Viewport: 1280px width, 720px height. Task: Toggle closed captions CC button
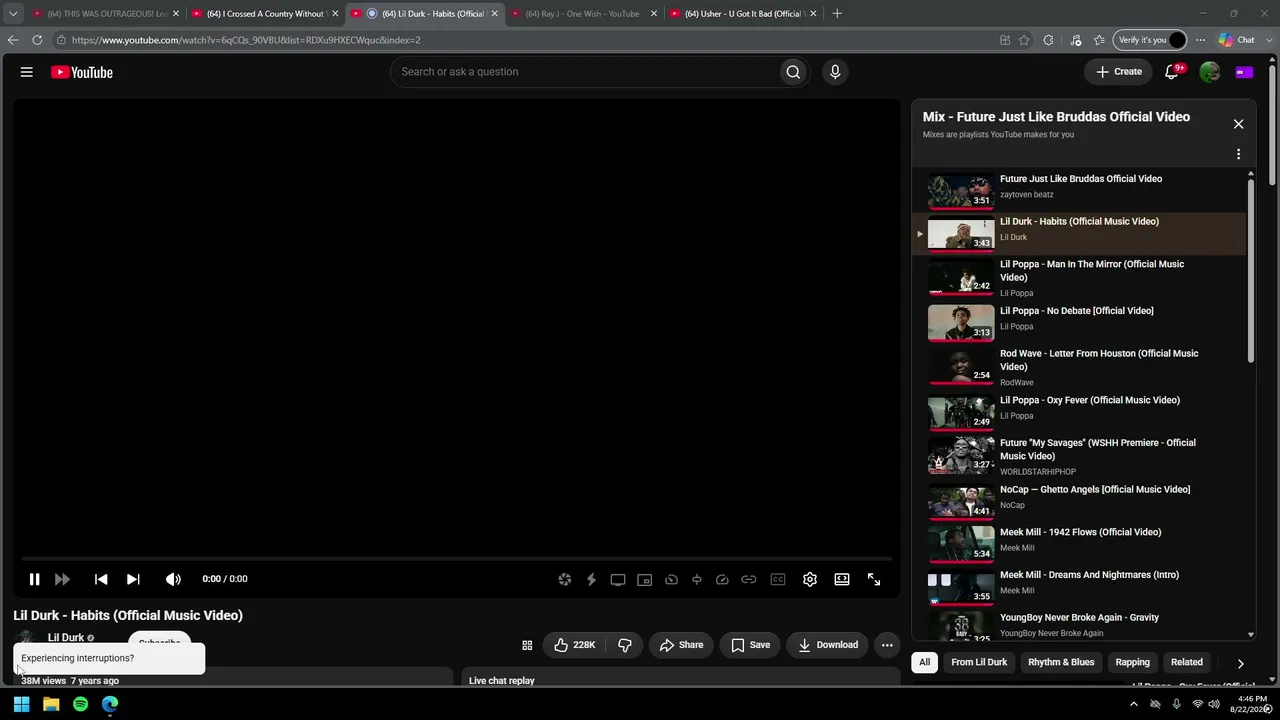pyautogui.click(x=778, y=580)
